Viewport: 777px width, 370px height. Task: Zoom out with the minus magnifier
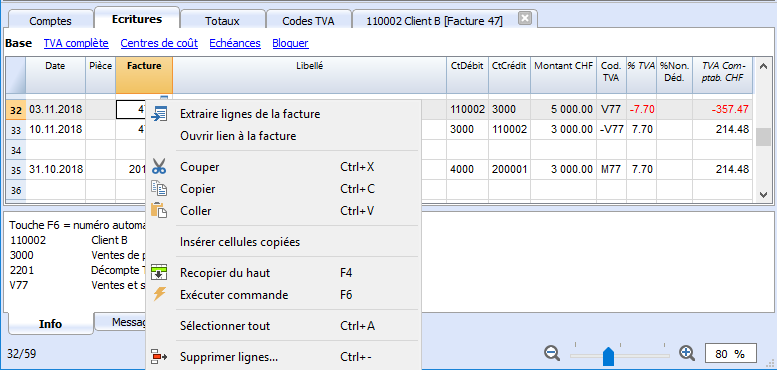[x=552, y=353]
